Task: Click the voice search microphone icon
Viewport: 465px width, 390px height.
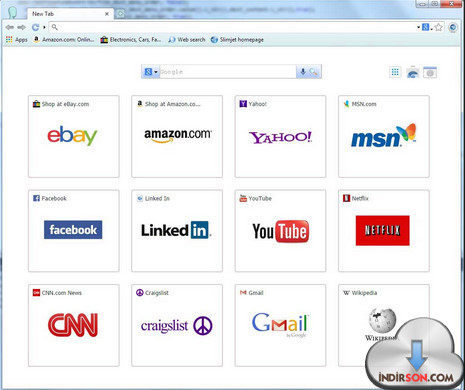Action: tap(303, 72)
